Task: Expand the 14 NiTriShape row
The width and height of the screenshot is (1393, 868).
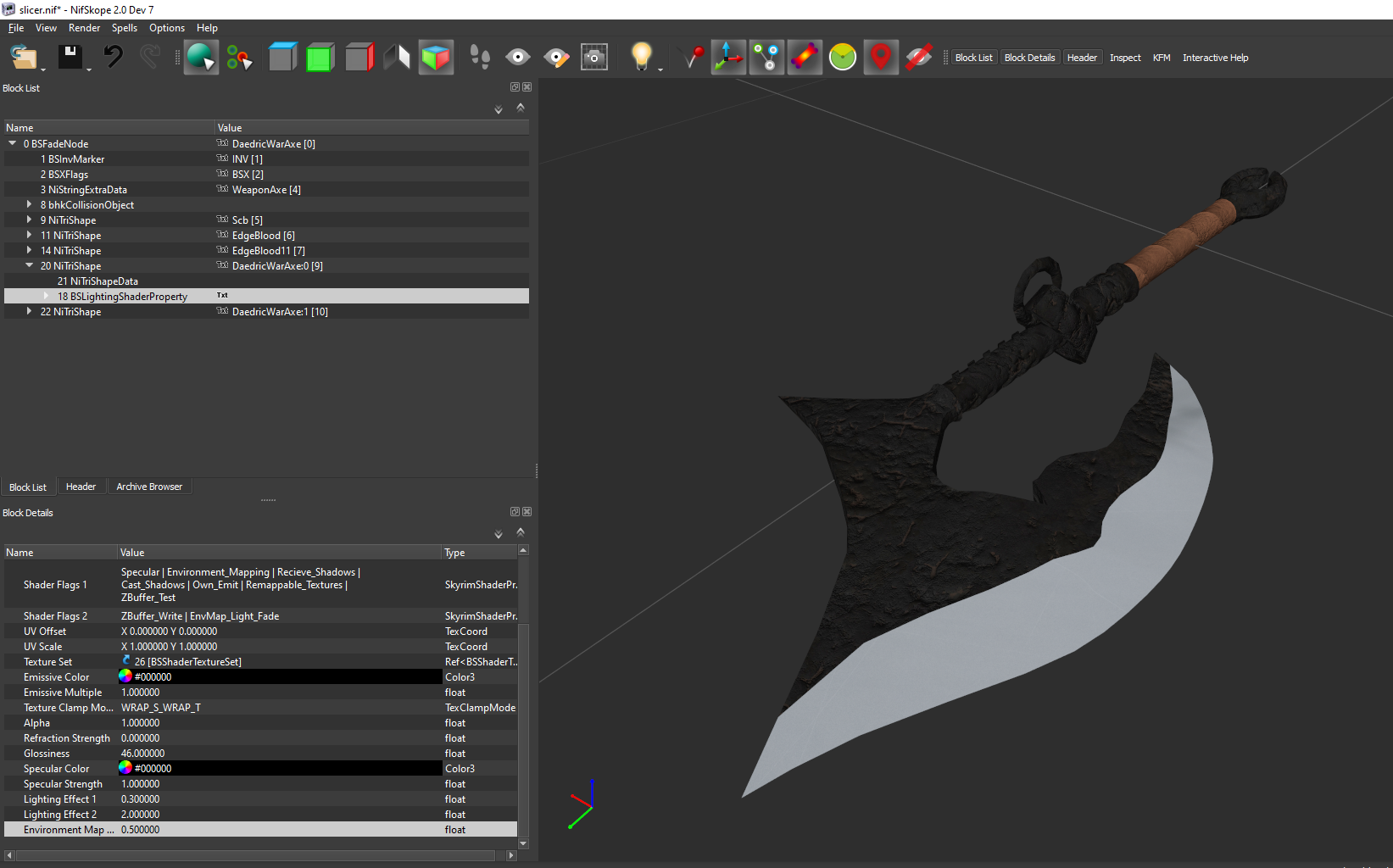Action: tap(30, 250)
